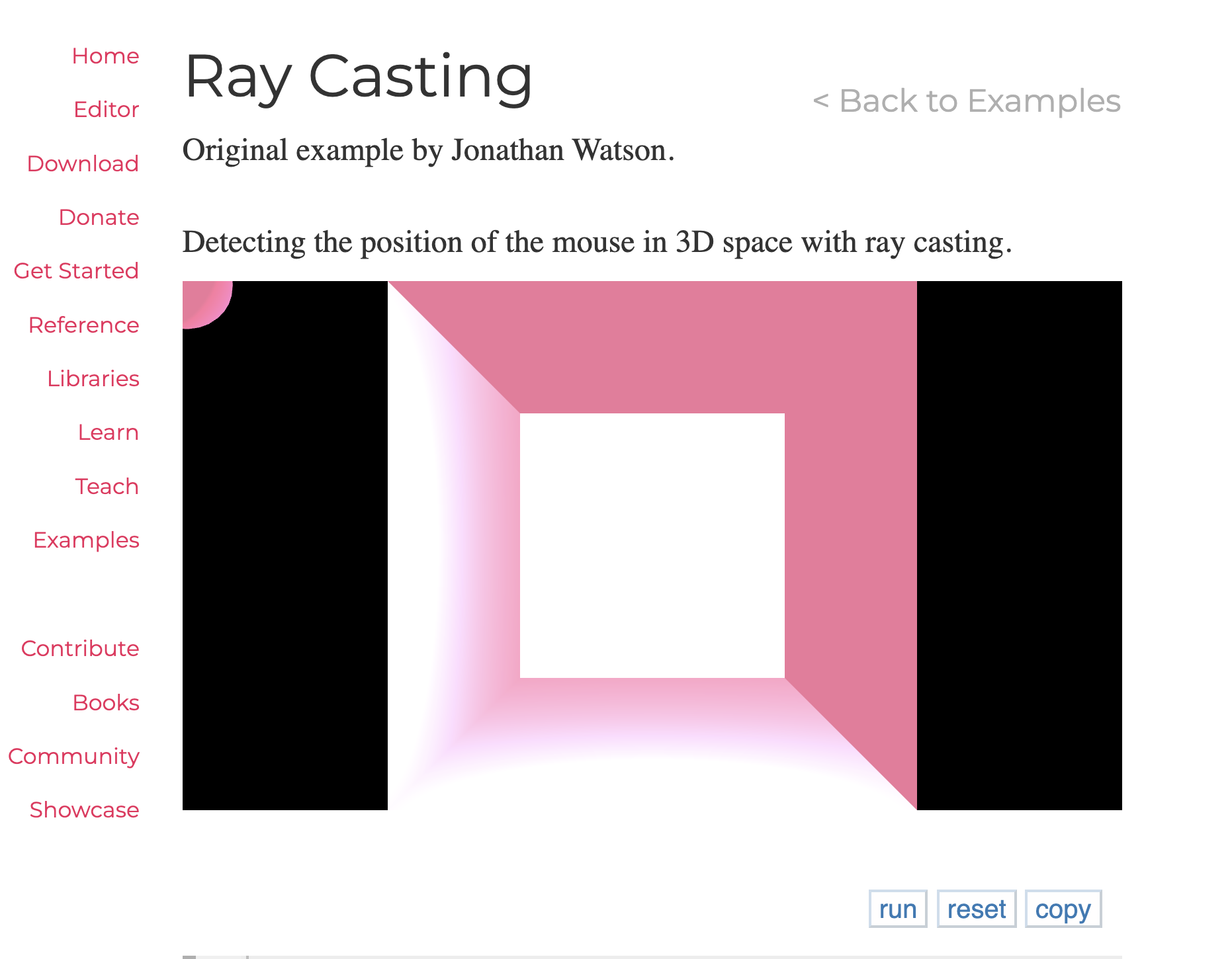Navigate to the Teach page

point(107,486)
